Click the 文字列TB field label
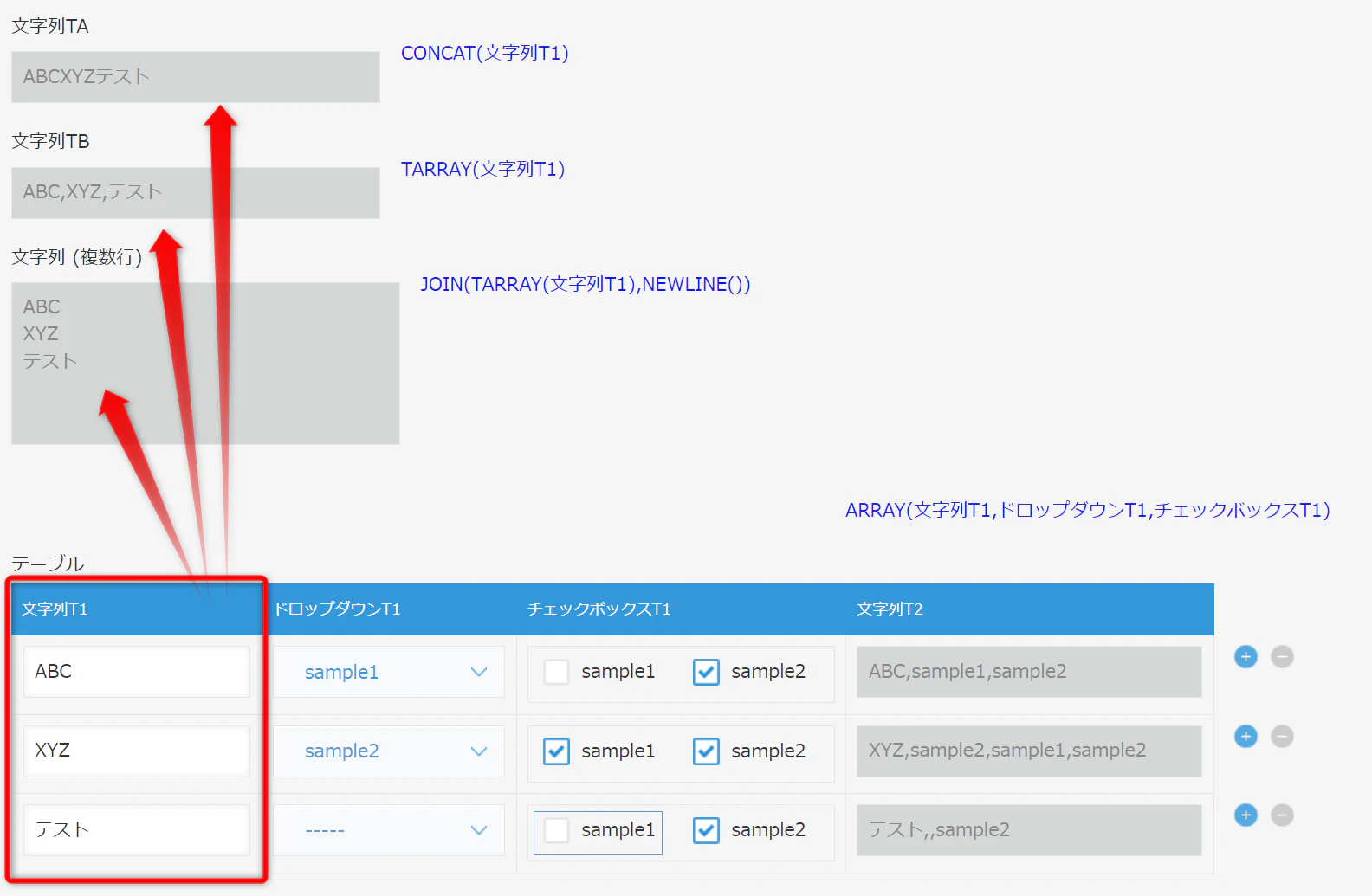 (50, 141)
